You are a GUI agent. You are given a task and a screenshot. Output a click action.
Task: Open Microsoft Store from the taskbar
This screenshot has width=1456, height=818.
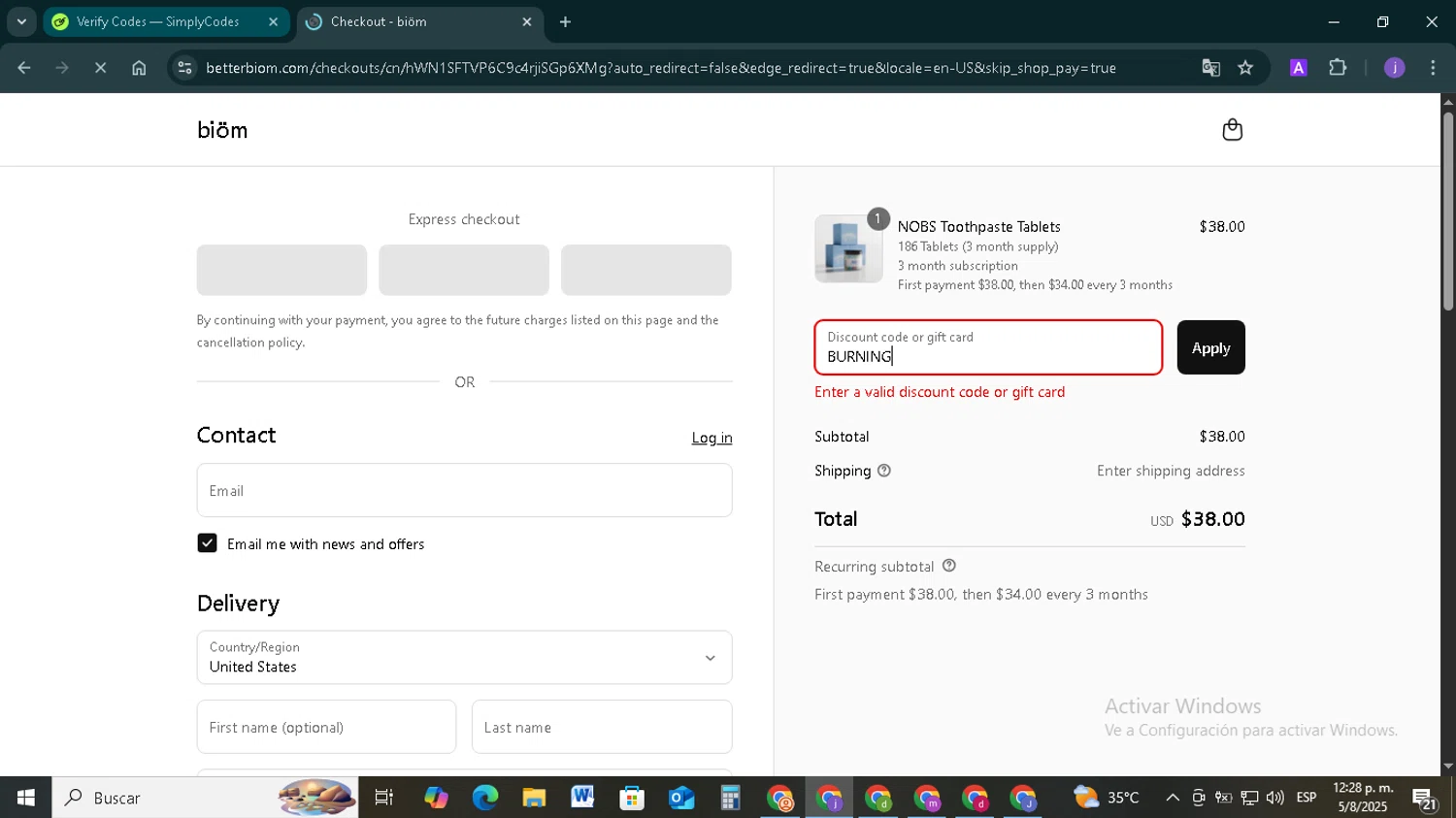click(632, 798)
